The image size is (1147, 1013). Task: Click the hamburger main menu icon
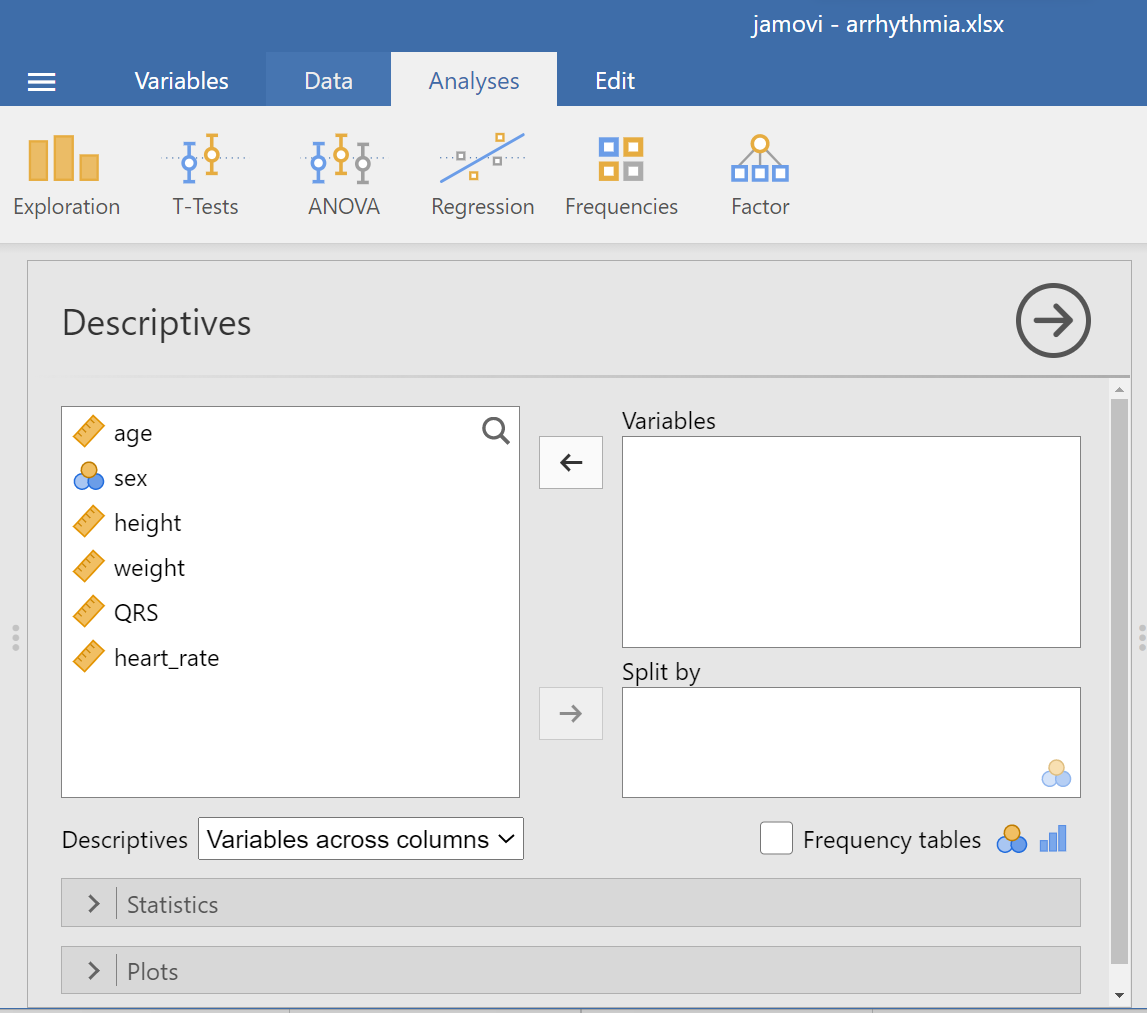(41, 82)
